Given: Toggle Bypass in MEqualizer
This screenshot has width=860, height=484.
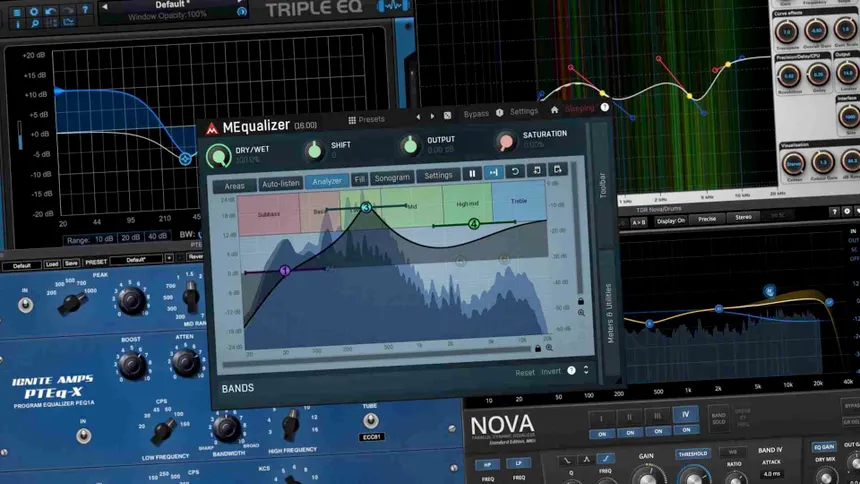Looking at the screenshot, I should point(476,114).
